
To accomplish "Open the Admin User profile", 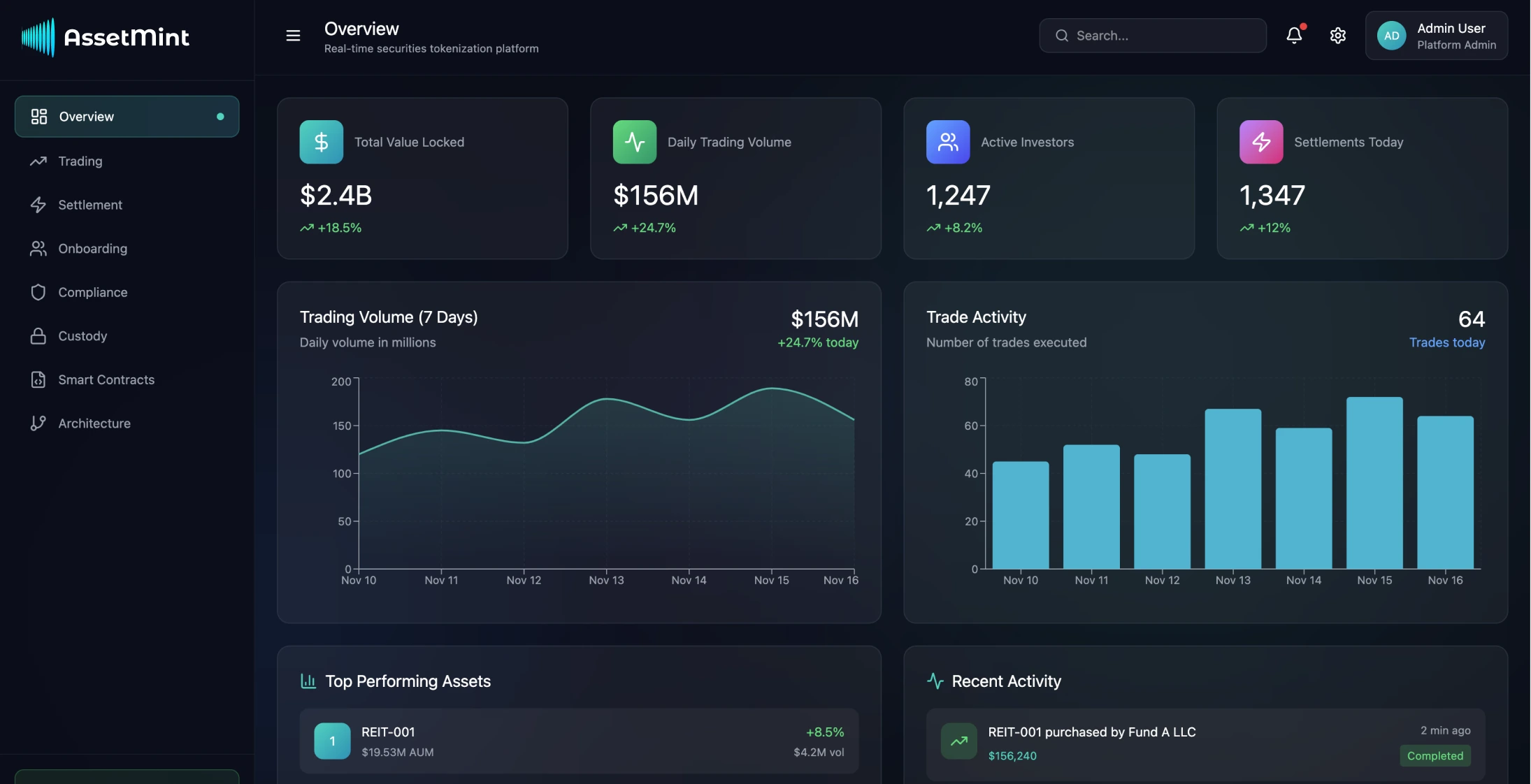I will [x=1436, y=35].
